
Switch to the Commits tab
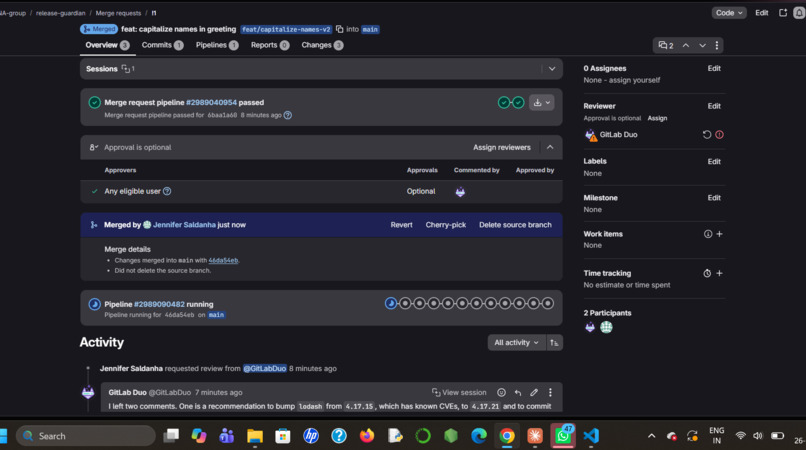click(x=162, y=45)
